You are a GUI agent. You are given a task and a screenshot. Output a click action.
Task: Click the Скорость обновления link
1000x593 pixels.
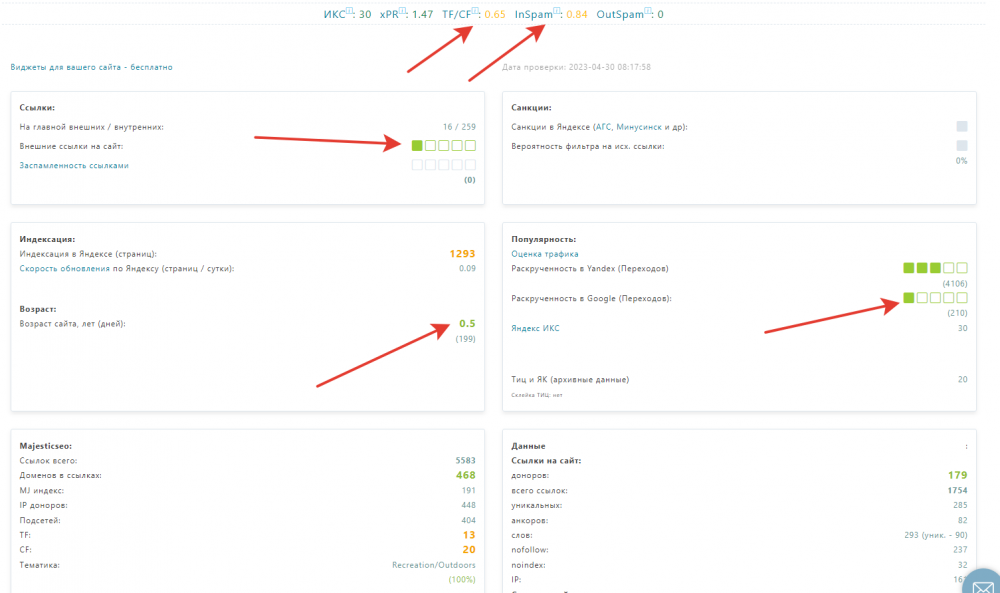point(64,268)
